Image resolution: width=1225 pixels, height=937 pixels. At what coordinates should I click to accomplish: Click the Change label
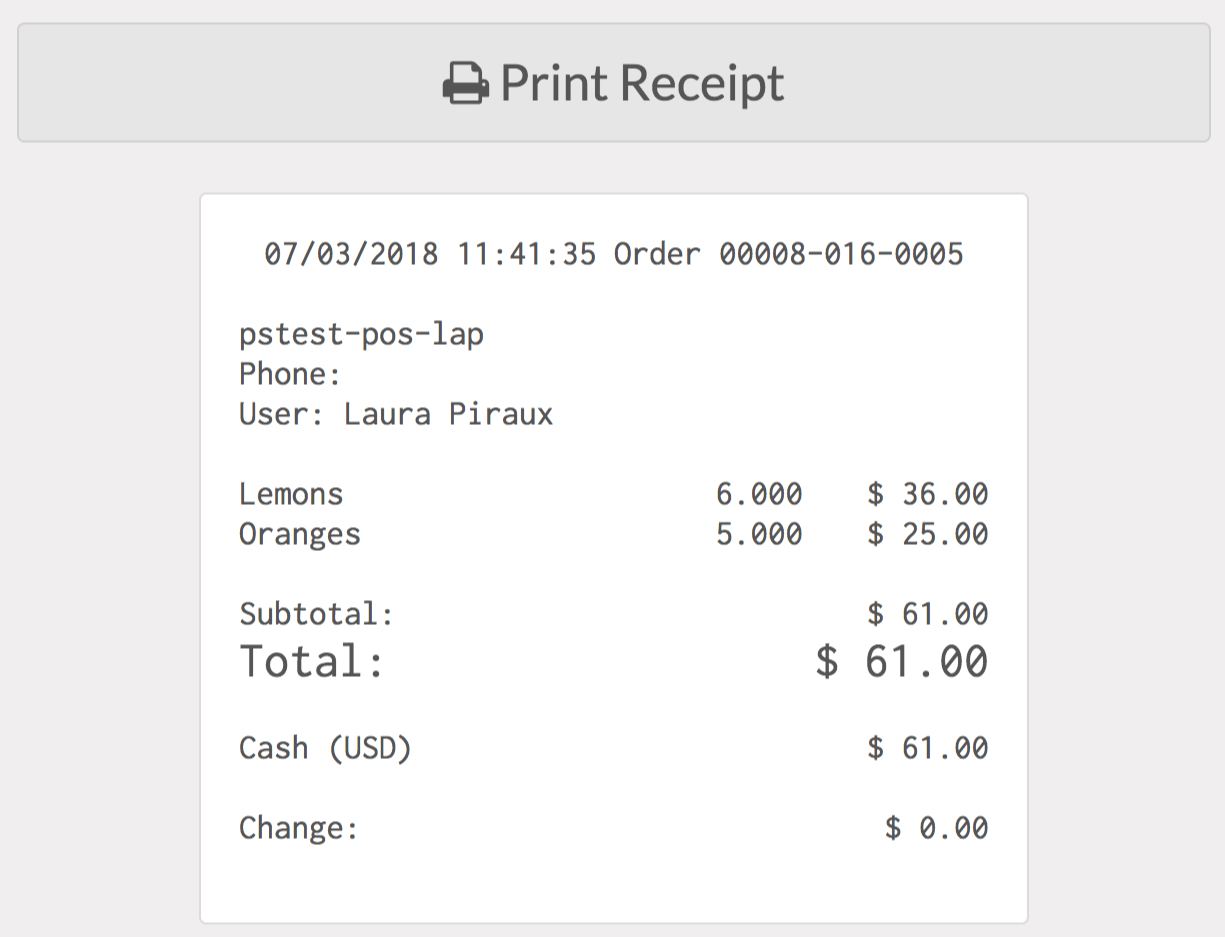coord(298,828)
